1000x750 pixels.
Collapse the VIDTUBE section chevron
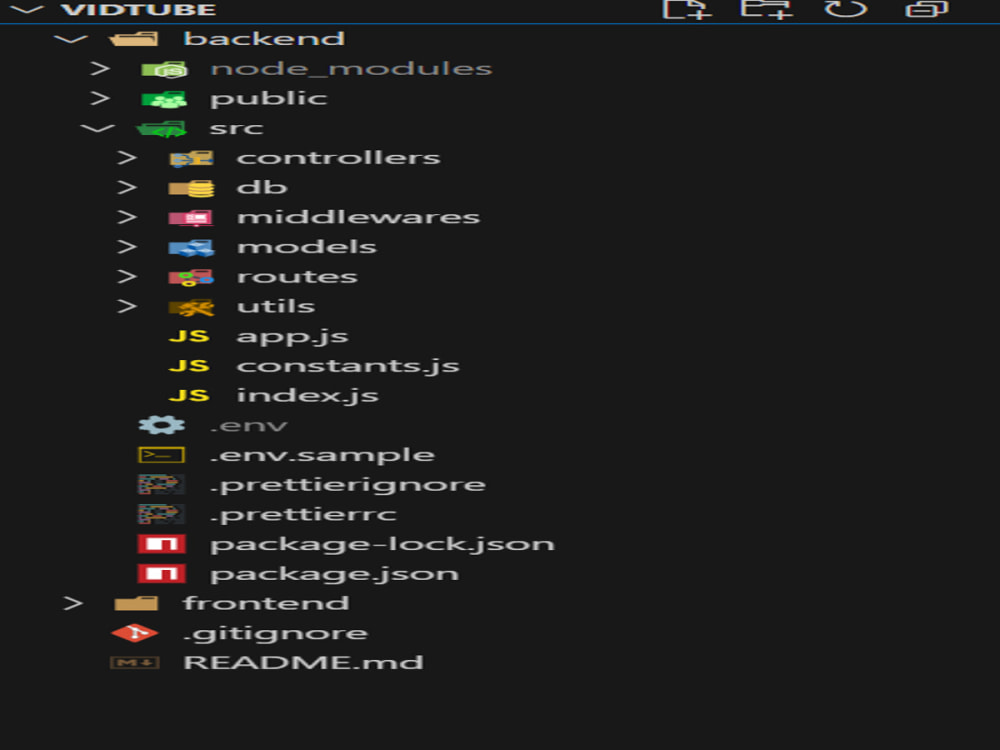point(27,10)
